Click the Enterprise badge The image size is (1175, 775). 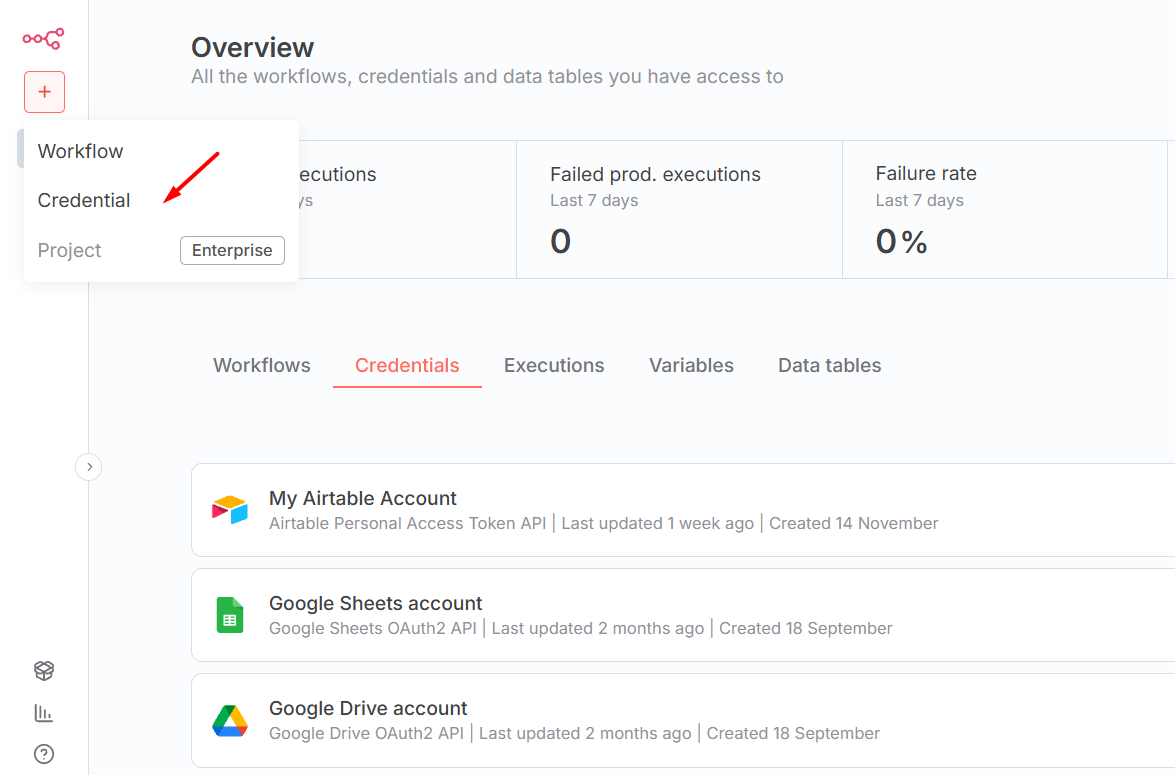(x=232, y=250)
